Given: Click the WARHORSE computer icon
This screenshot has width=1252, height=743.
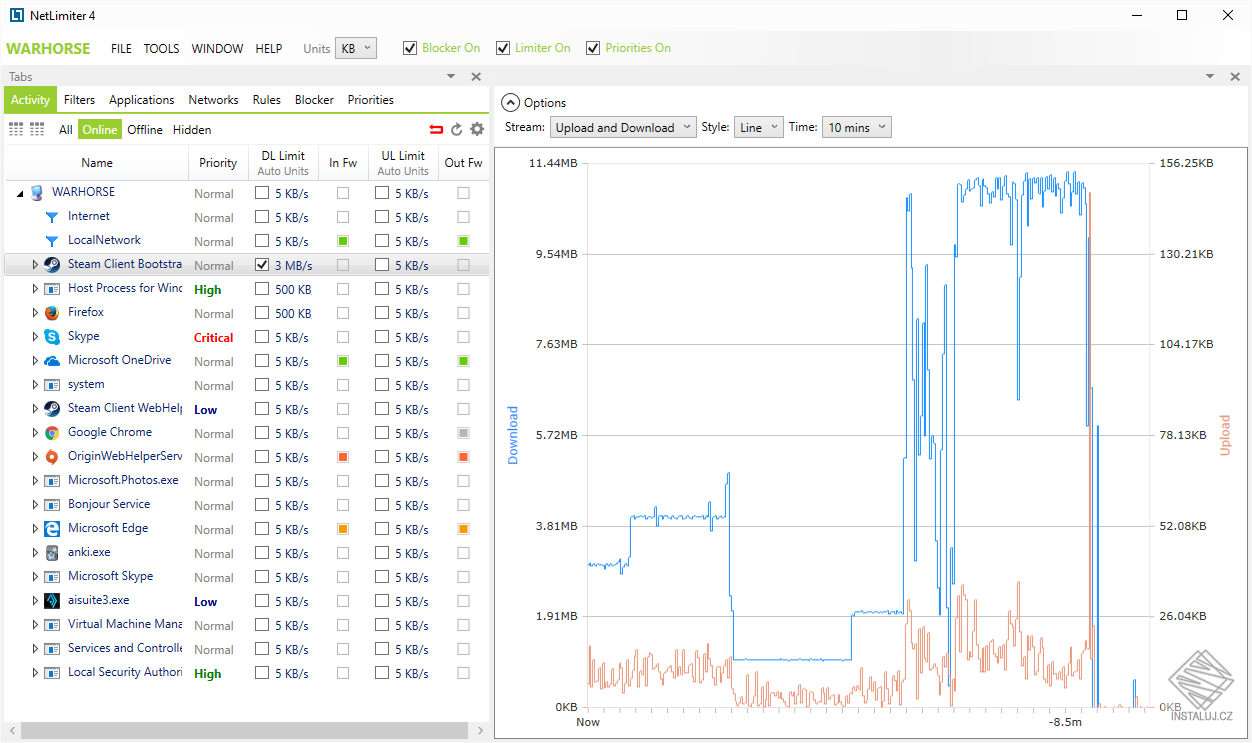Looking at the screenshot, I should (37, 193).
